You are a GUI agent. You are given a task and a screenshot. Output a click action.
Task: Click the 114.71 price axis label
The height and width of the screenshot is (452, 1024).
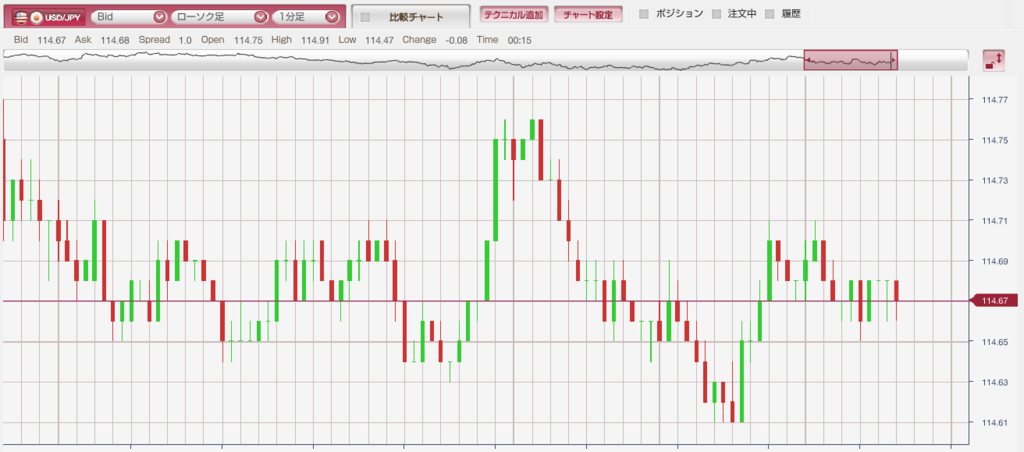point(995,221)
